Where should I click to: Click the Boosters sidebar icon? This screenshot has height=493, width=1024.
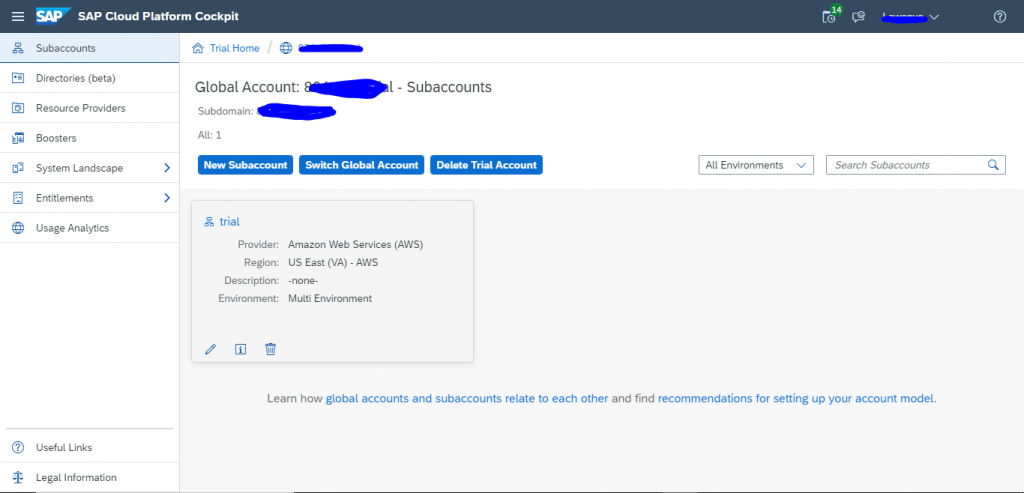point(18,138)
